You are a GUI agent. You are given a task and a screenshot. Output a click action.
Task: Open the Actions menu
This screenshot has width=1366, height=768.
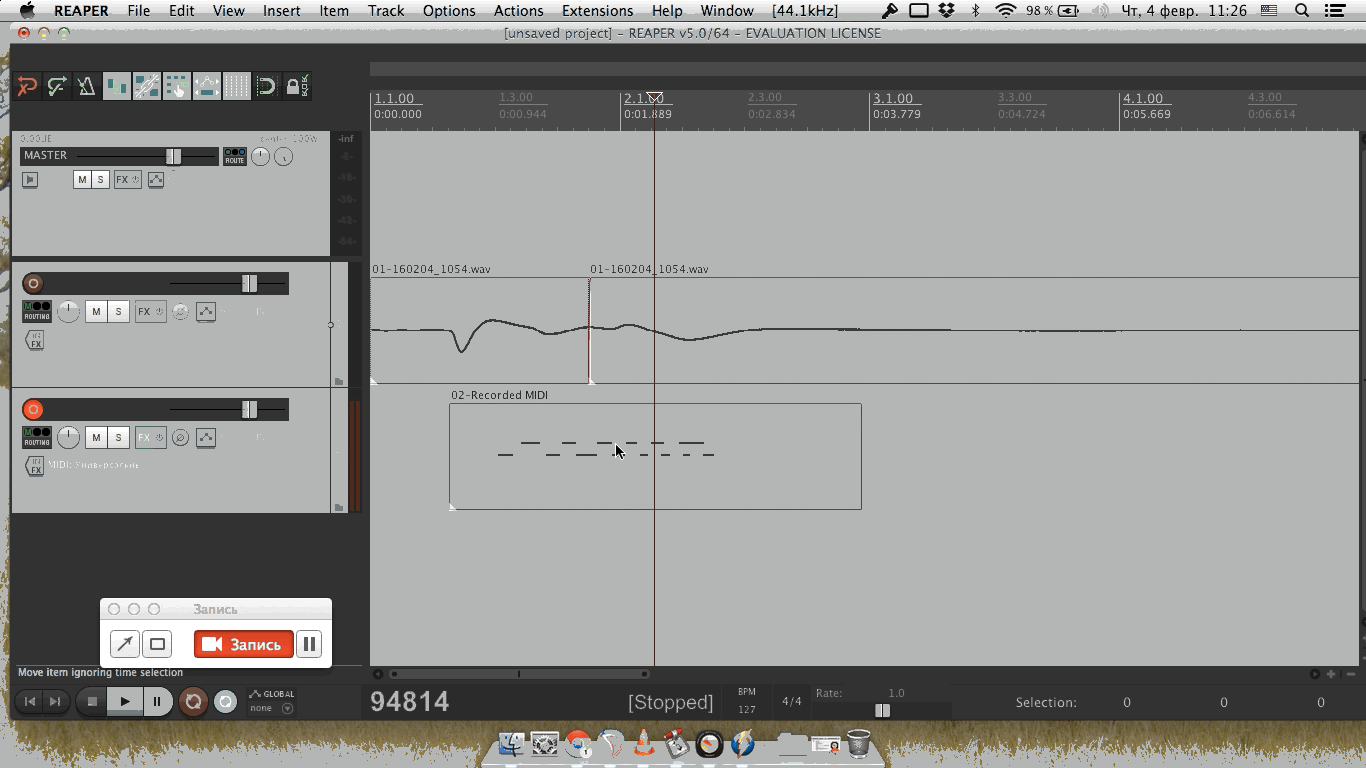[519, 11]
